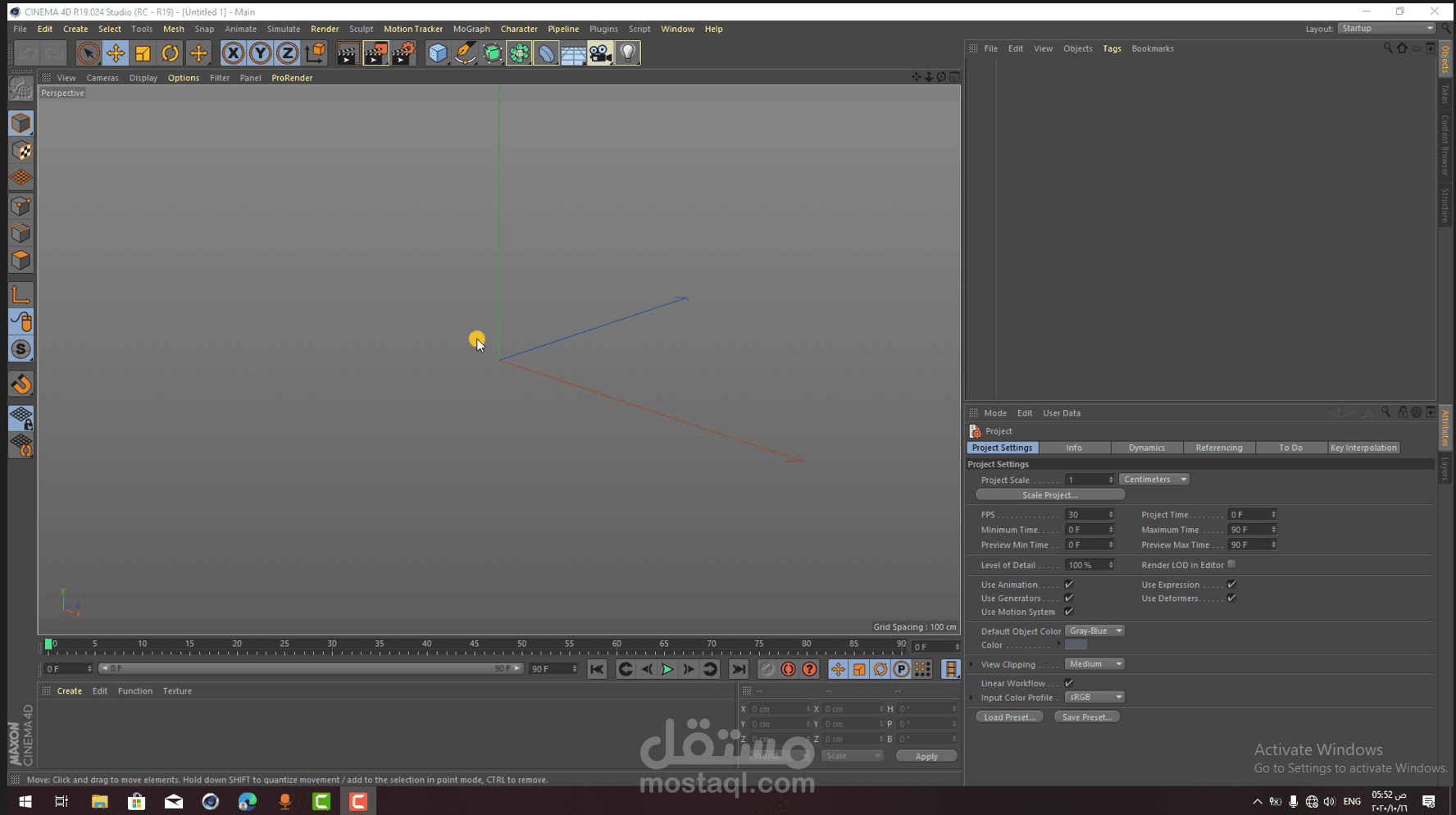Image resolution: width=1456 pixels, height=815 pixels.
Task: Click the Save Preset button
Action: click(x=1087, y=717)
